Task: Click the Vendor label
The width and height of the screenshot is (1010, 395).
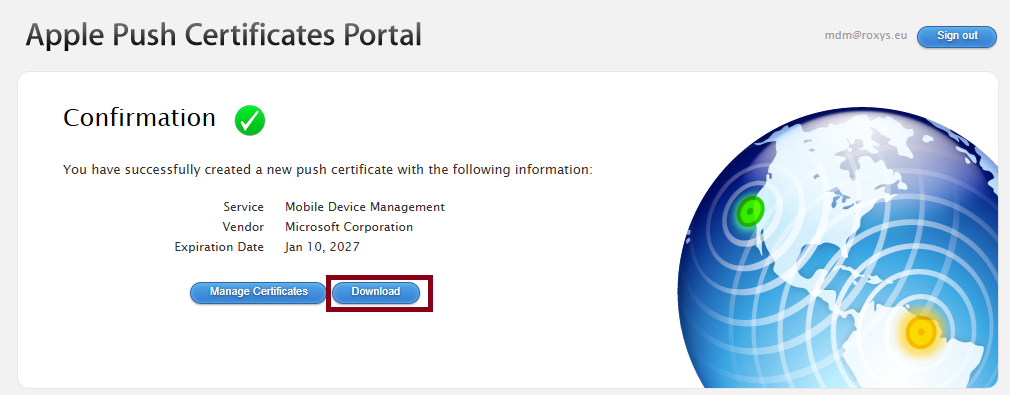Action: click(x=243, y=227)
